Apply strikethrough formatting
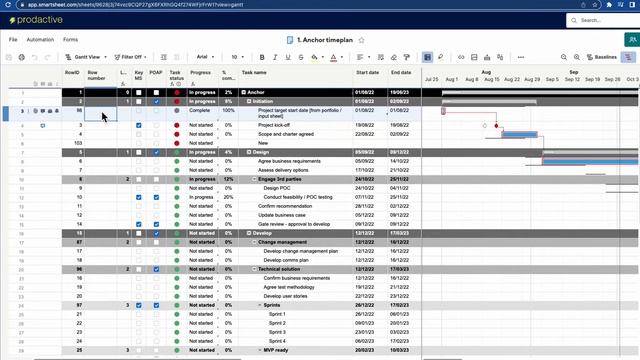The width and height of the screenshot is (640, 360). [x=301, y=58]
